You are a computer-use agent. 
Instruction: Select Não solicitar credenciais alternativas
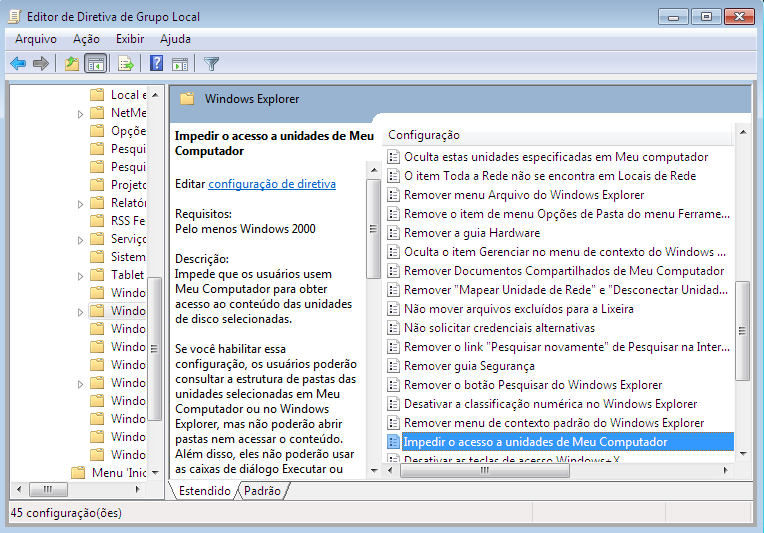click(499, 328)
